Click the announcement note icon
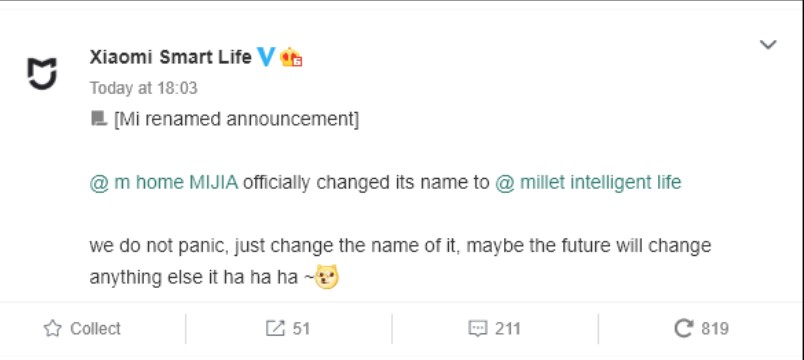The image size is (804, 360). [98, 119]
